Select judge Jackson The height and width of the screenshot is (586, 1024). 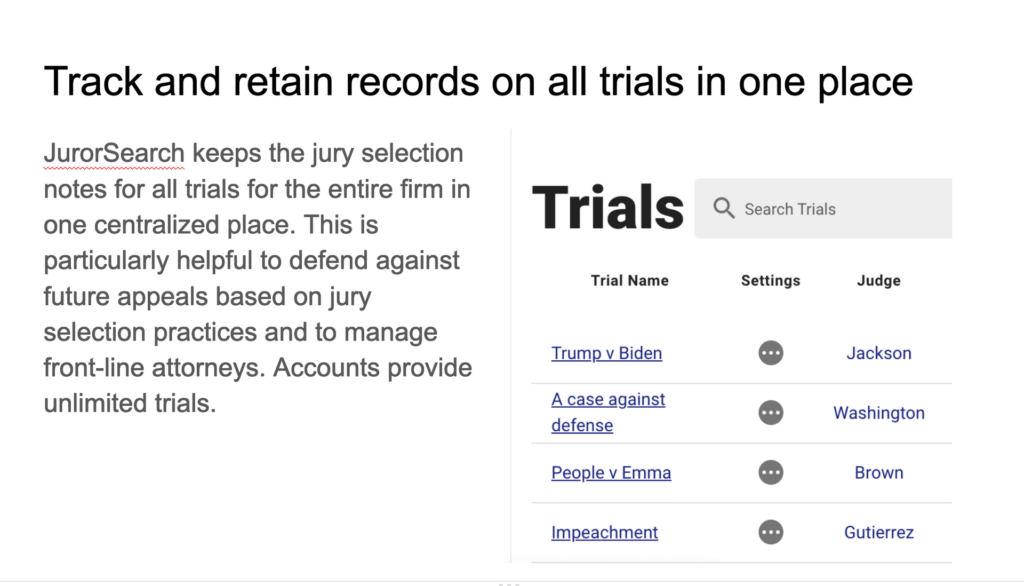[x=879, y=353]
